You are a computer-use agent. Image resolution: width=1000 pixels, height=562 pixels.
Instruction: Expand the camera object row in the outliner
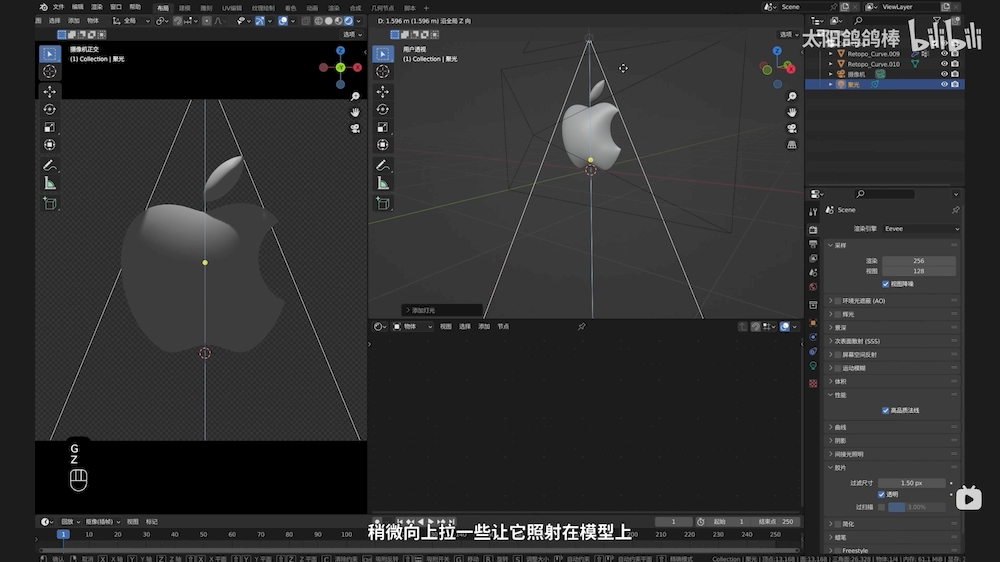[830, 74]
